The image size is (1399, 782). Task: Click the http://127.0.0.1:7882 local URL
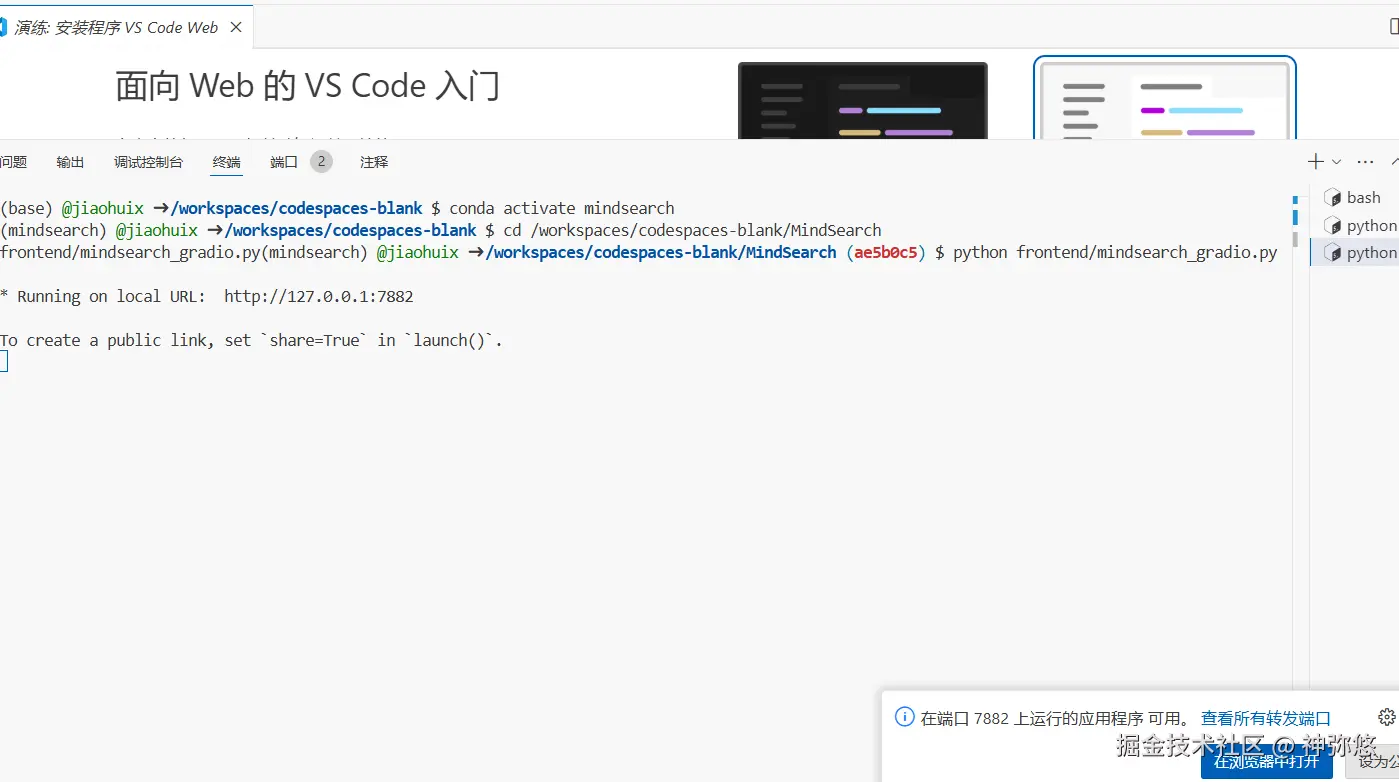click(x=319, y=296)
